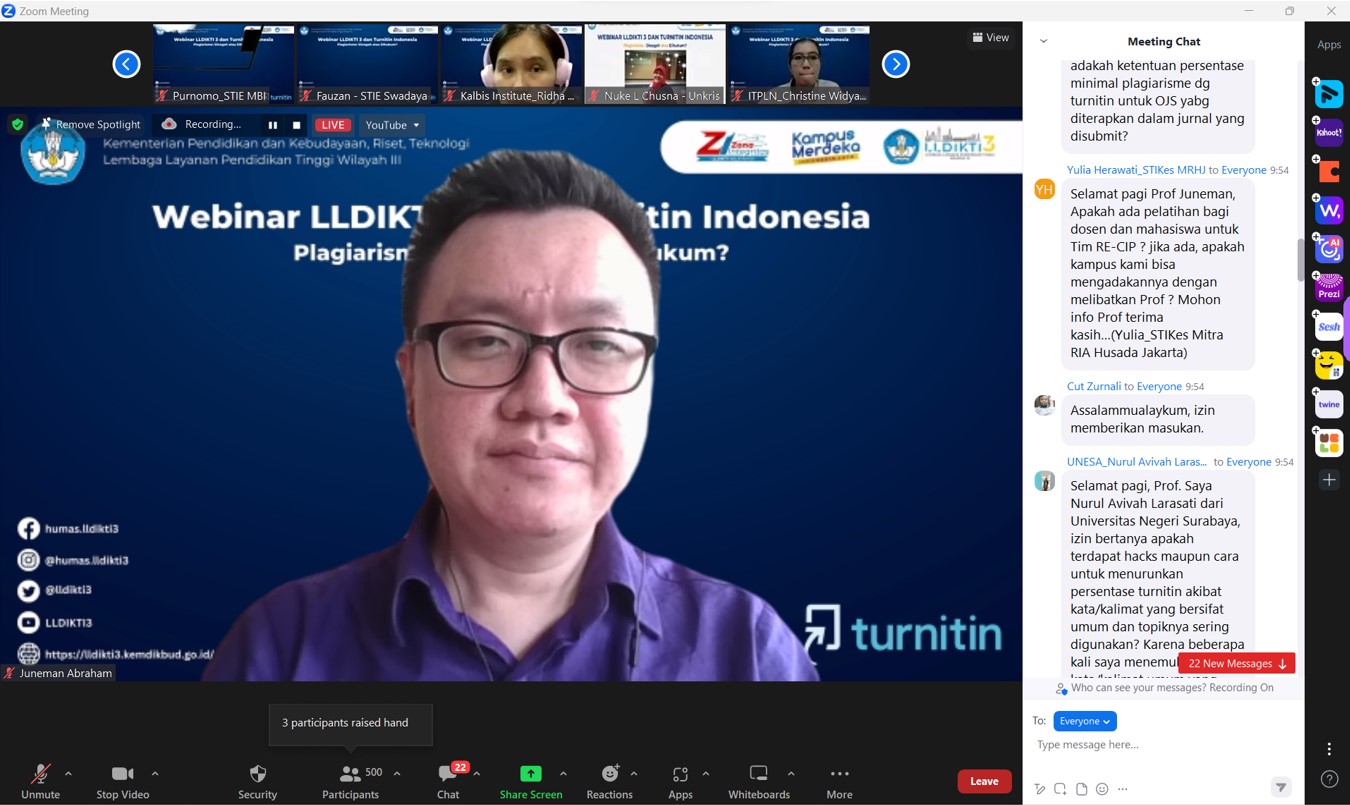Choose chat recipient Everyone dropdown

click(1085, 721)
